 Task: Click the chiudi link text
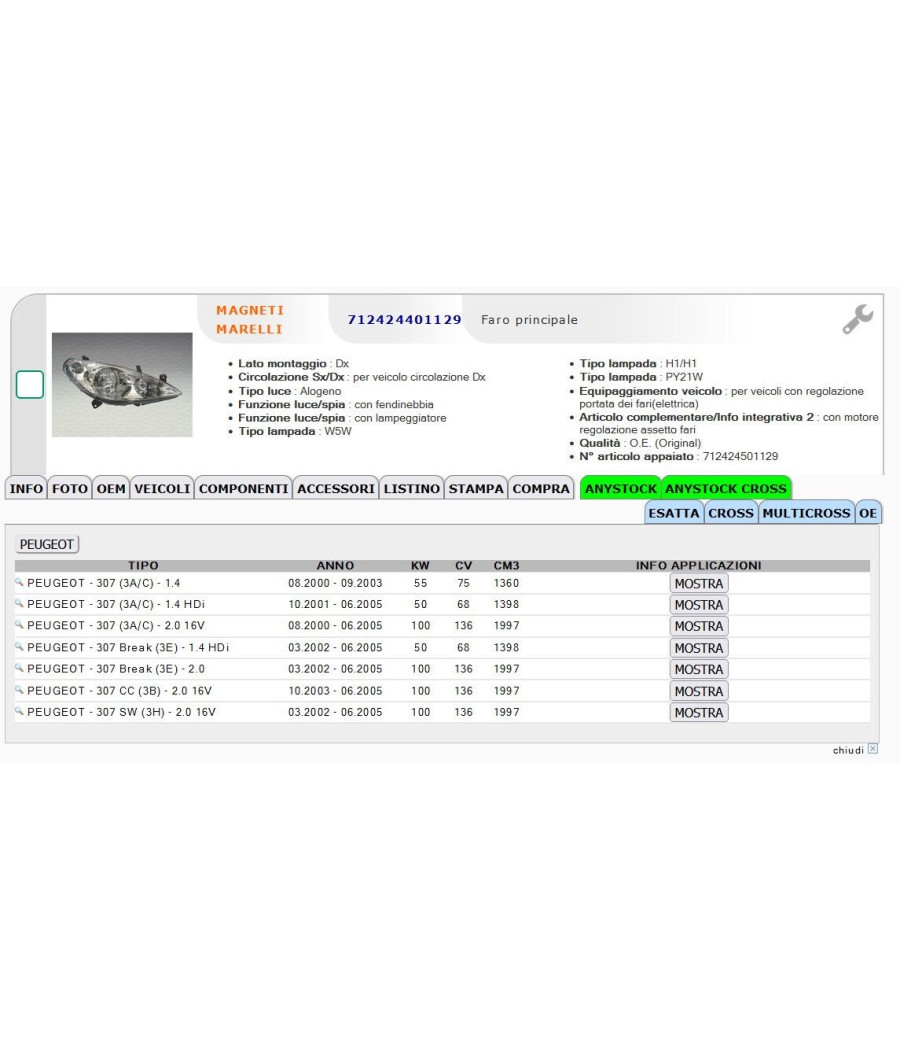pos(848,750)
